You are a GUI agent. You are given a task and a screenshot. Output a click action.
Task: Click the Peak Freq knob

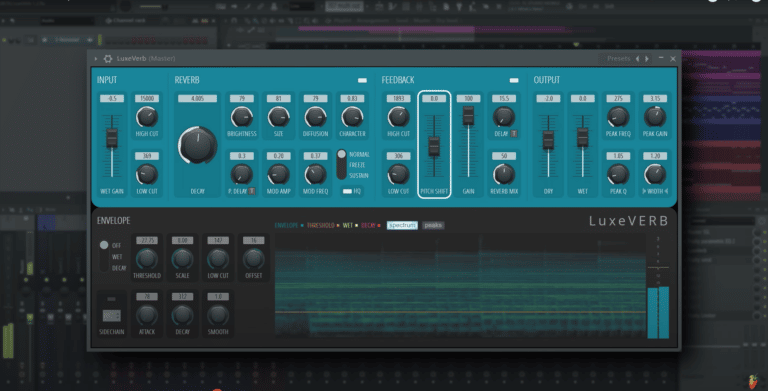(x=618, y=117)
